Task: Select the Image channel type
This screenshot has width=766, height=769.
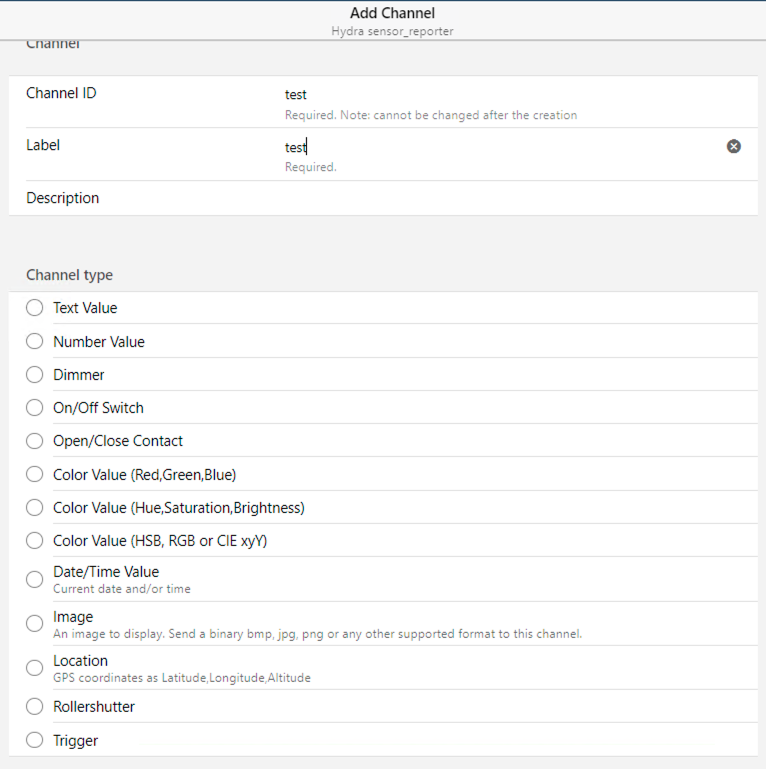Action: click(35, 624)
